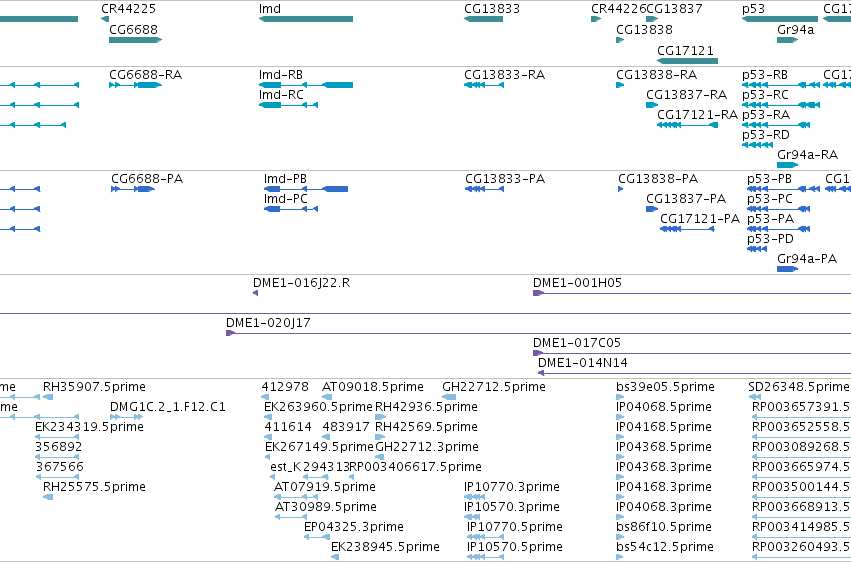The width and height of the screenshot is (851, 562).
Task: Select the CG13837-PA protein label
Action: (685, 199)
